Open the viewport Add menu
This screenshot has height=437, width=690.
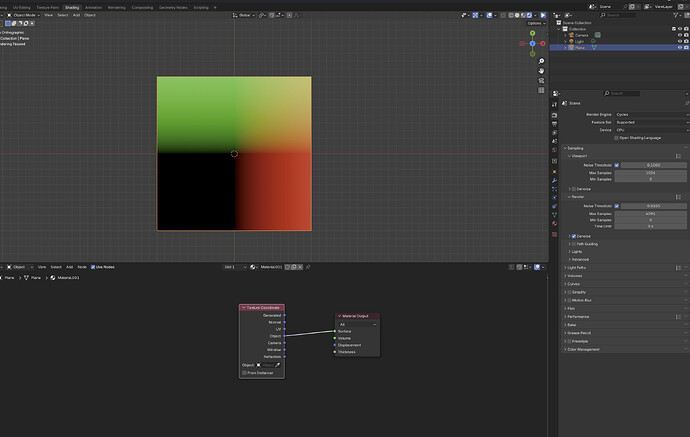pos(76,15)
